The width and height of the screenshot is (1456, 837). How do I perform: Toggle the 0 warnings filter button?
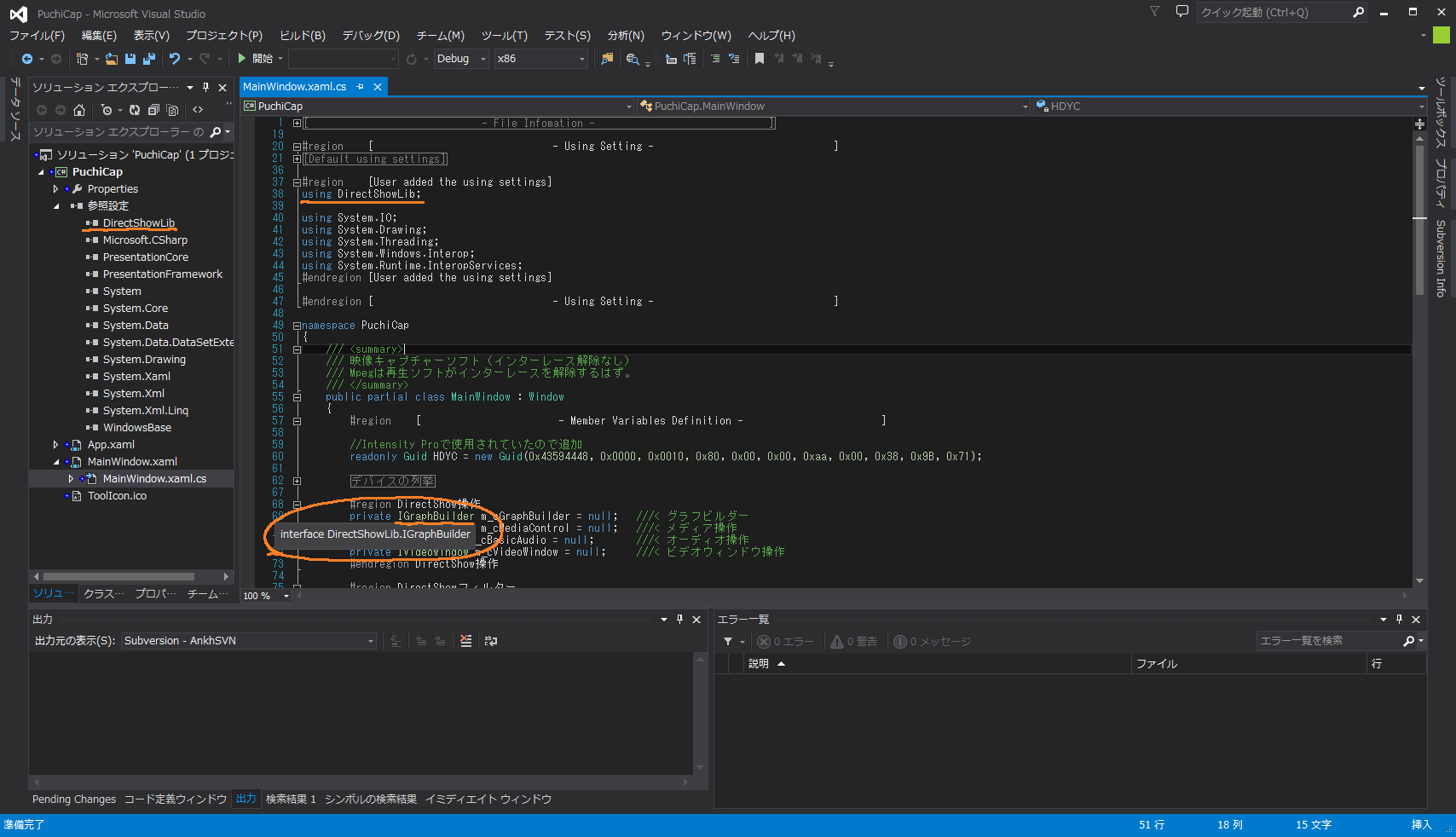tap(854, 641)
